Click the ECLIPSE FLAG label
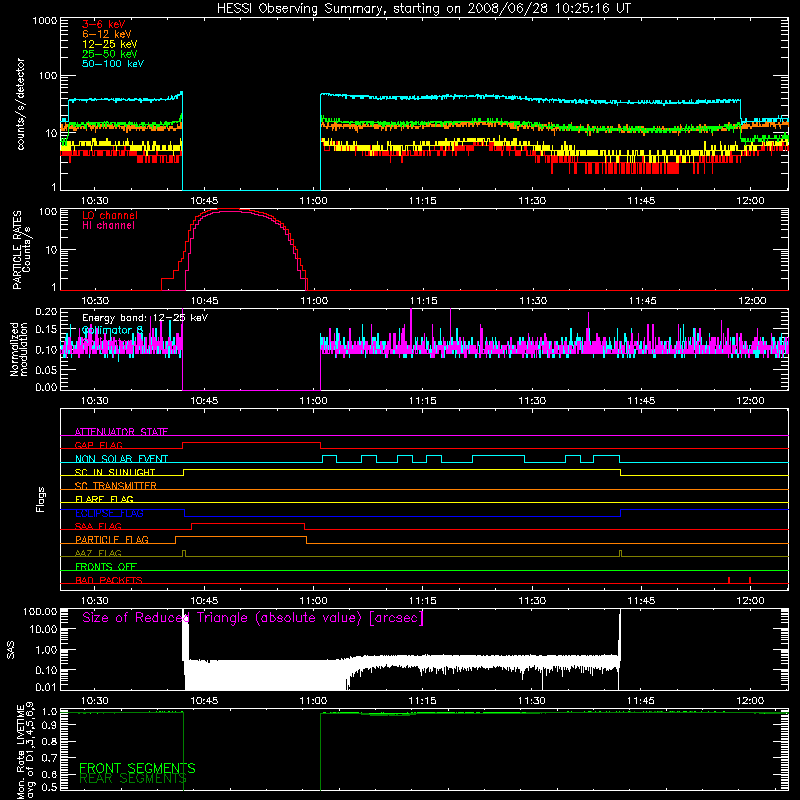The height and width of the screenshot is (800, 800). click(x=109, y=513)
